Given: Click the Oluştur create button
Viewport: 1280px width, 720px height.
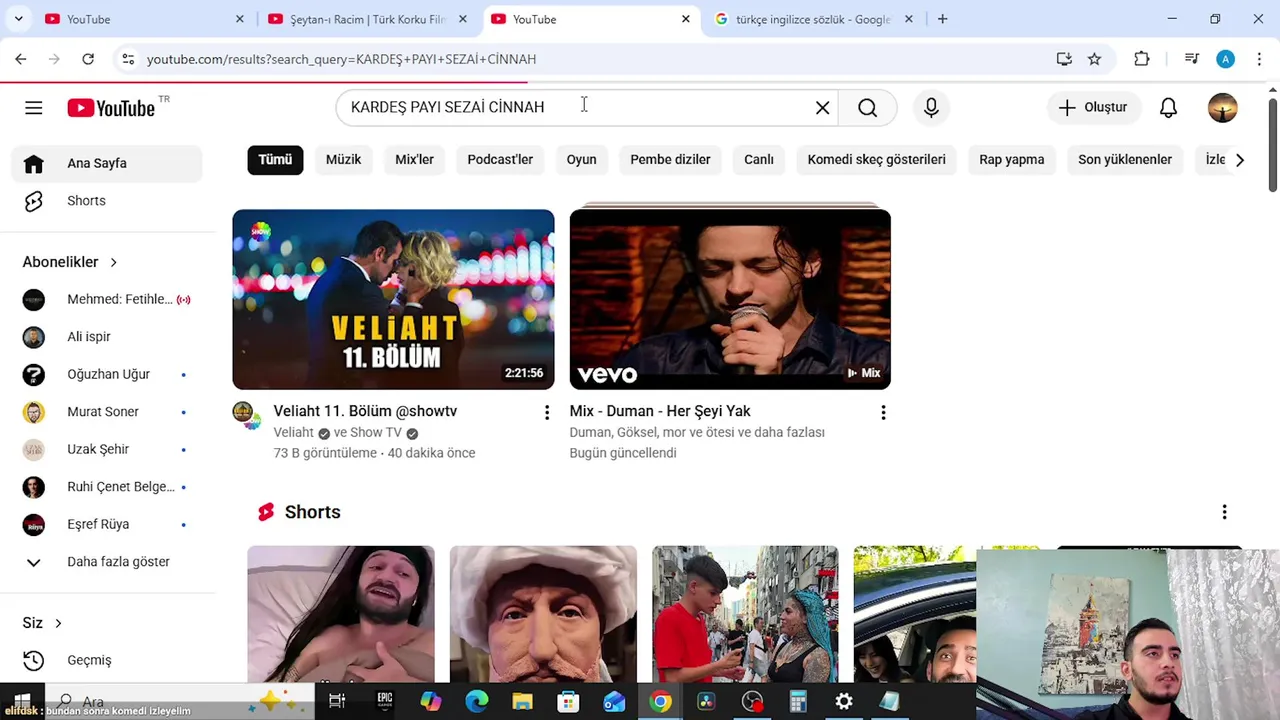Looking at the screenshot, I should point(1093,107).
